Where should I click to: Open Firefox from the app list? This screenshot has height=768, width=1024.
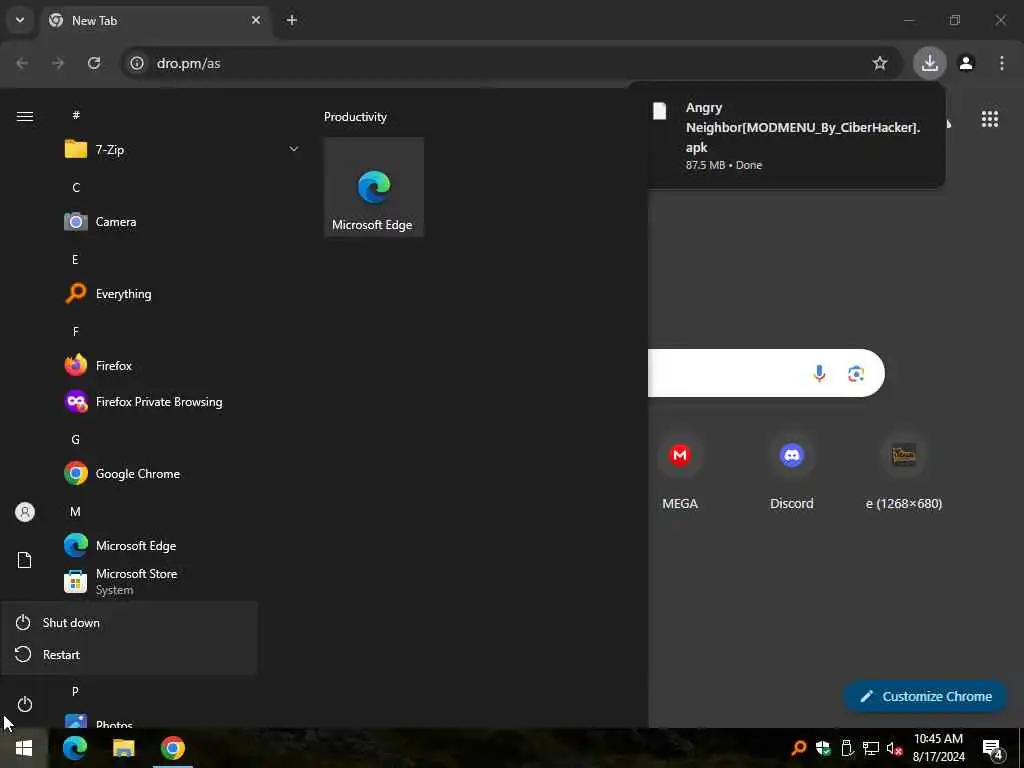tap(183, 366)
